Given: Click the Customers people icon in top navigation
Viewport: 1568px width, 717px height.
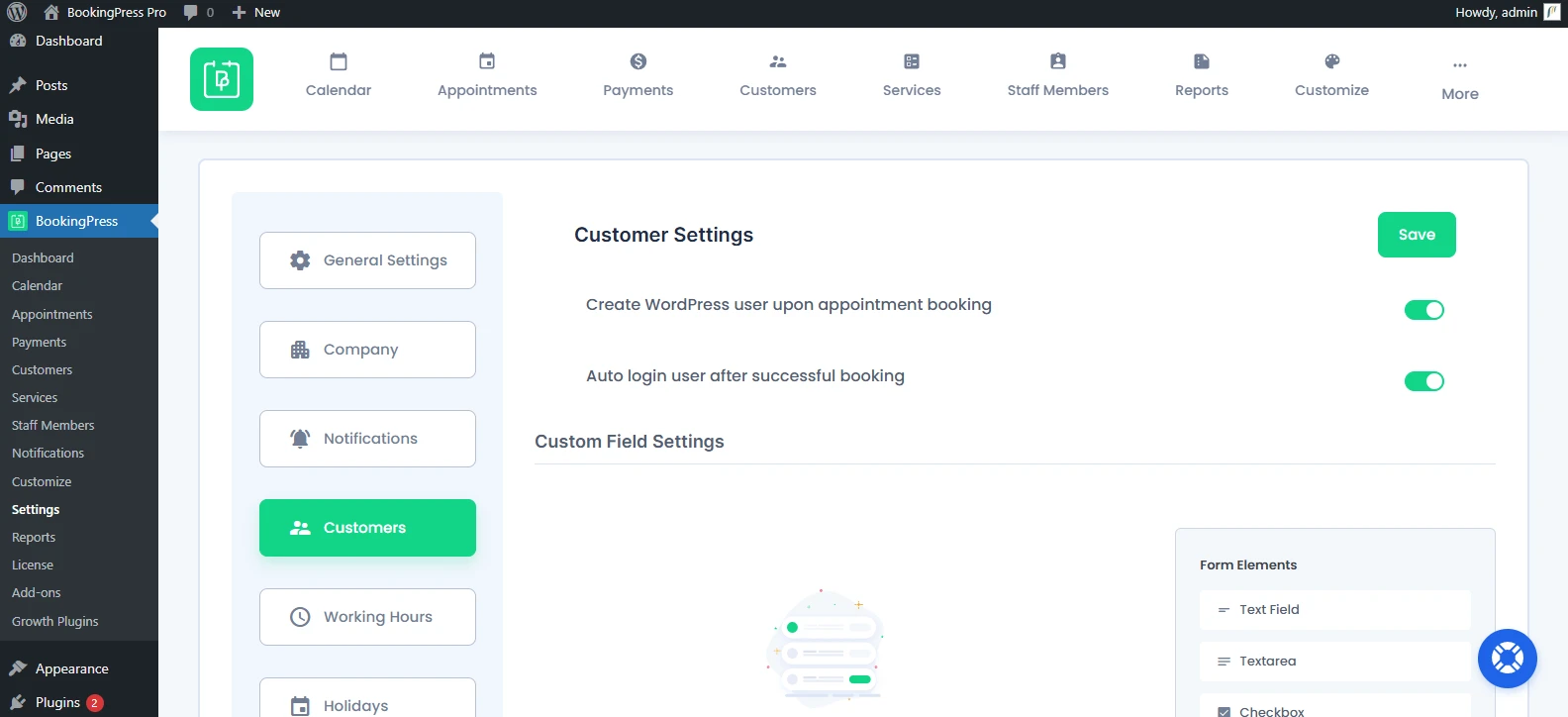Looking at the screenshot, I should (x=778, y=61).
